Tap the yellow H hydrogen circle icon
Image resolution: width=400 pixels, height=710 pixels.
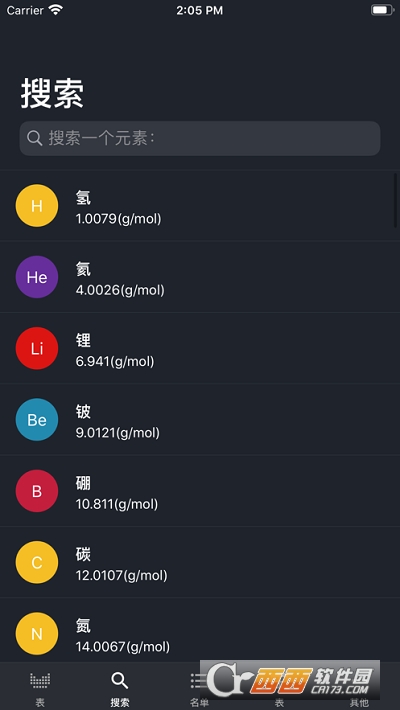37,206
